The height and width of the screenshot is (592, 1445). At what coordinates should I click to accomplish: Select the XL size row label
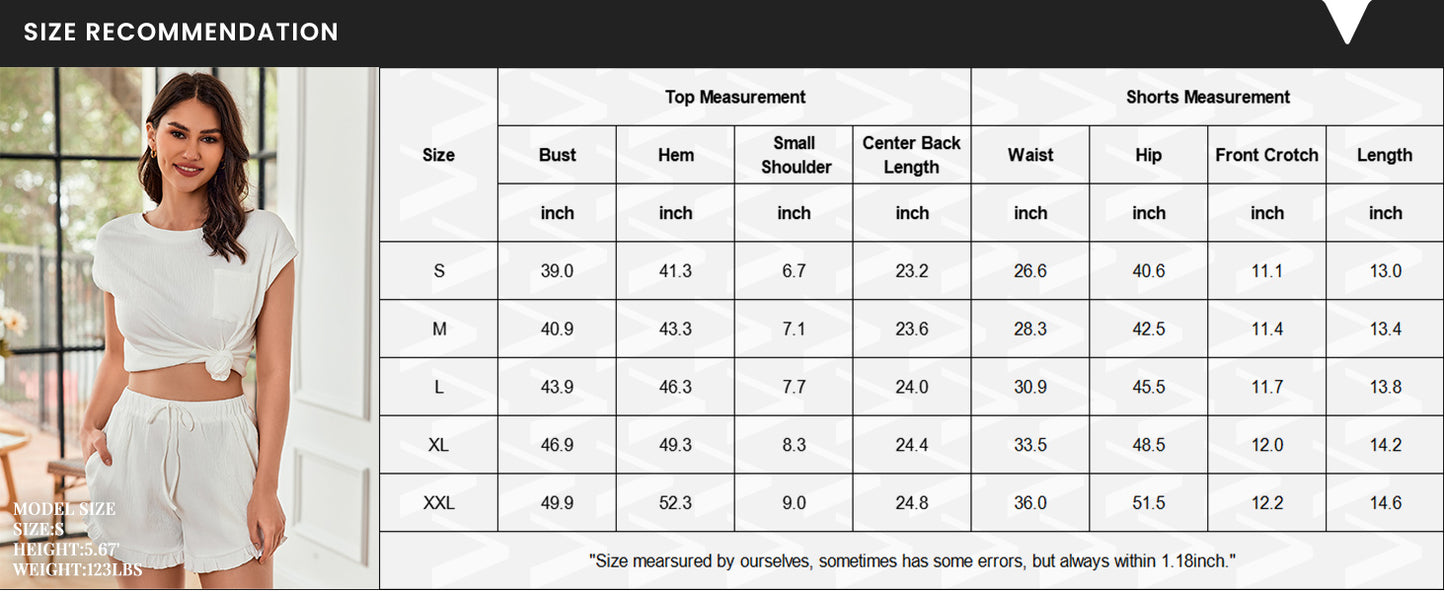coord(438,445)
